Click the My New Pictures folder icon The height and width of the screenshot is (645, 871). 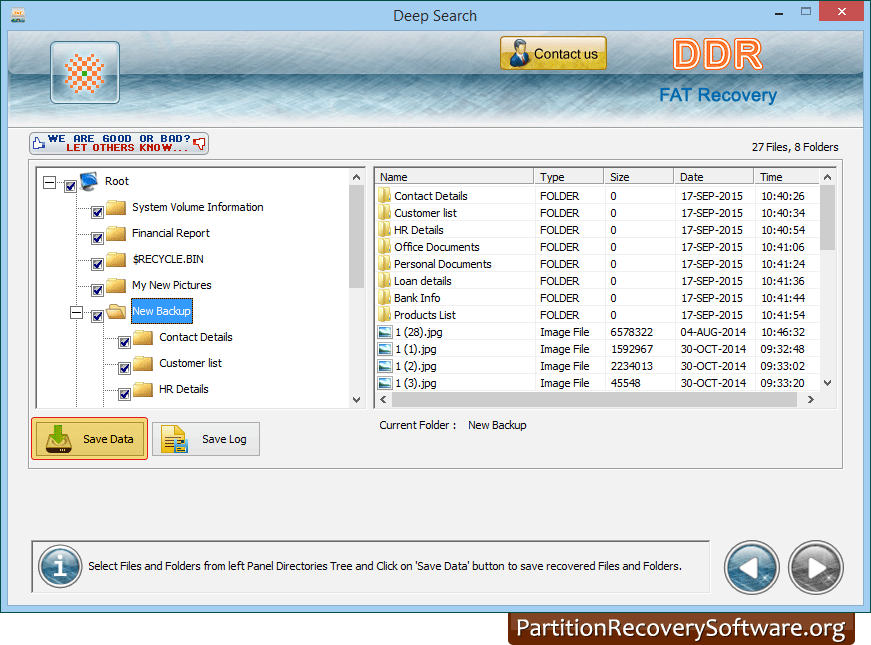pyautogui.click(x=116, y=285)
